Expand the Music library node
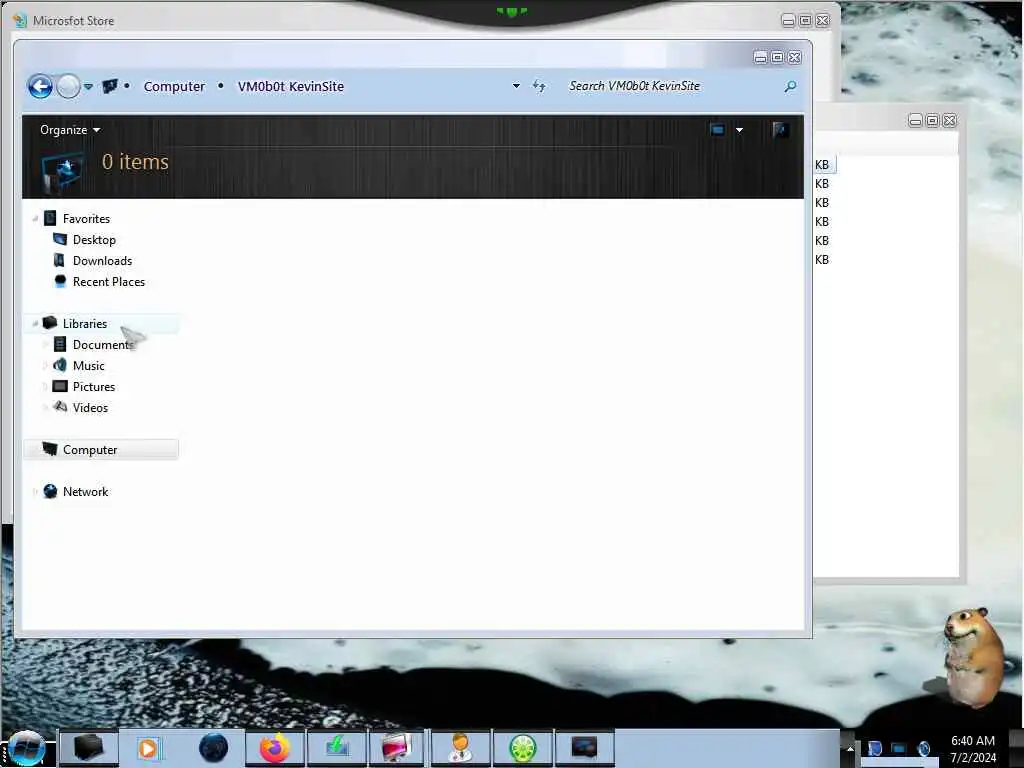1024x768 pixels. pos(44,365)
